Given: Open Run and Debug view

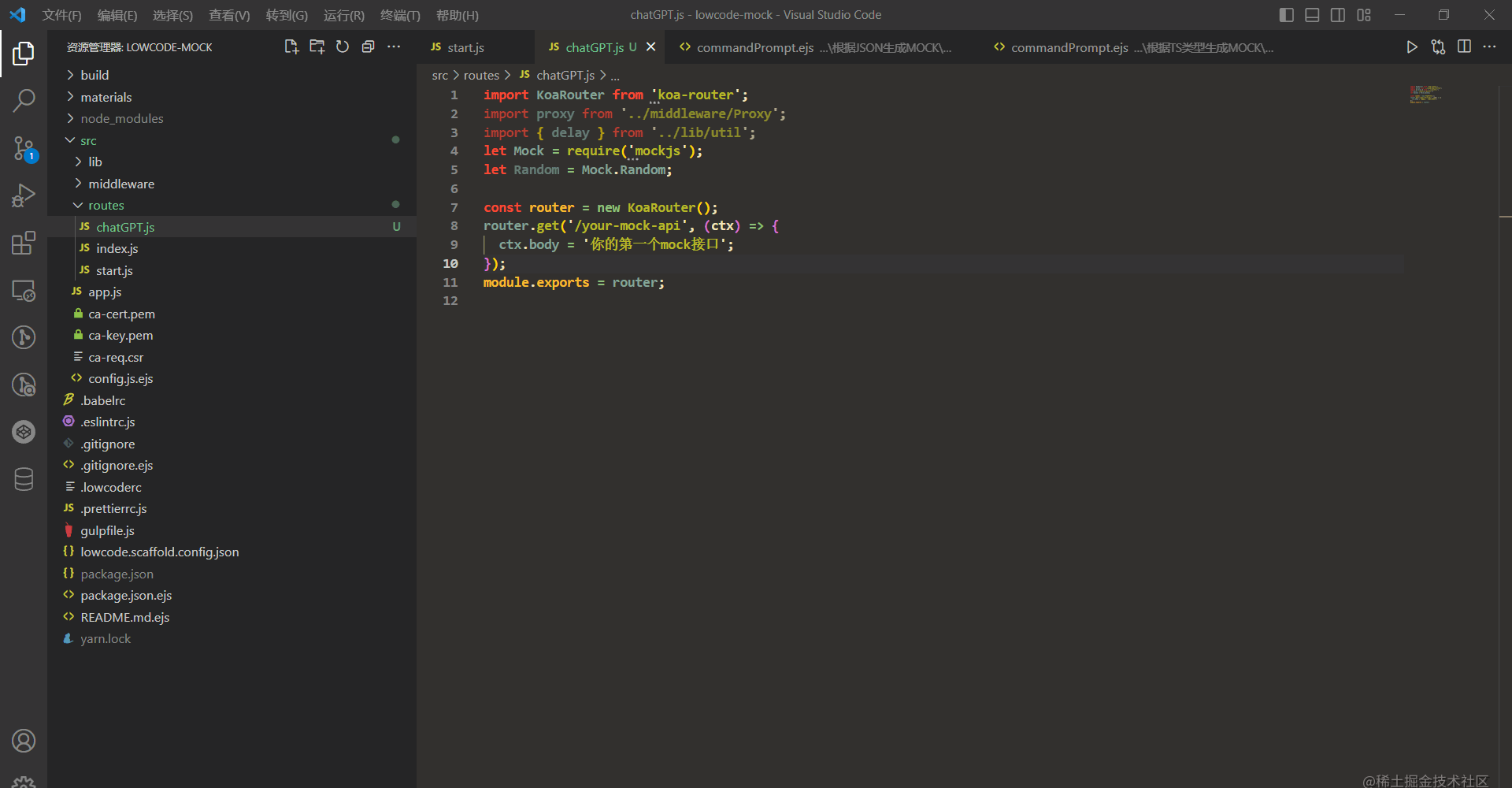Looking at the screenshot, I should 24,195.
